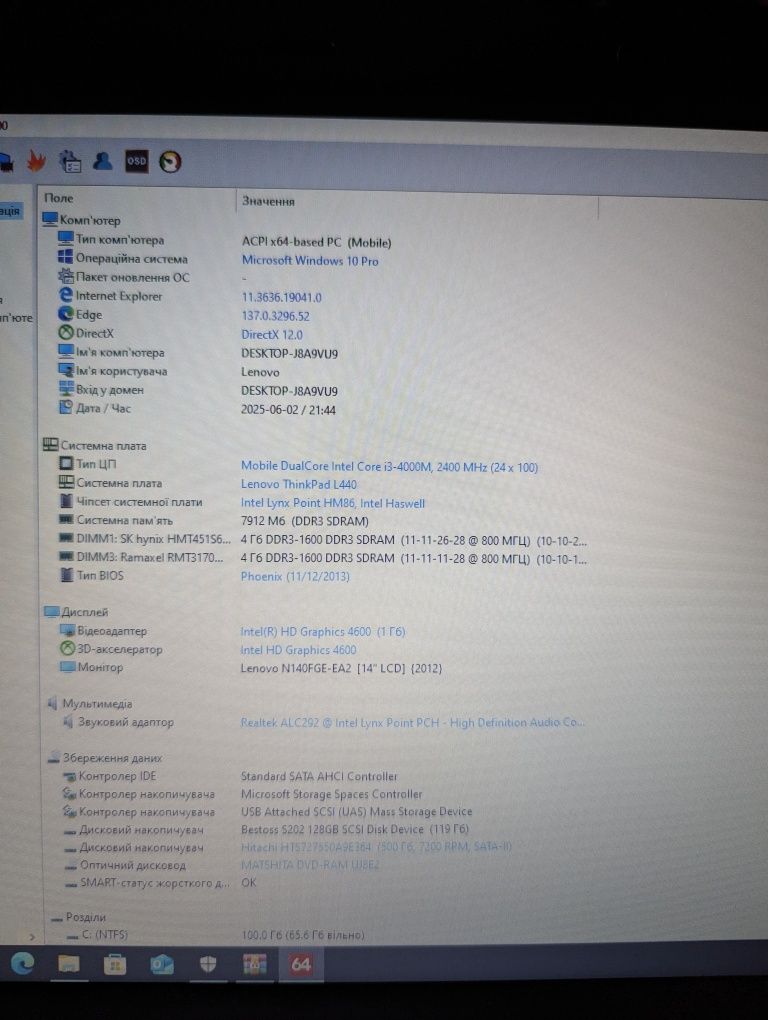This screenshot has height=1020, width=768.
Task: Click the Комп'ютер group monitor icon
Action: click(x=50, y=219)
